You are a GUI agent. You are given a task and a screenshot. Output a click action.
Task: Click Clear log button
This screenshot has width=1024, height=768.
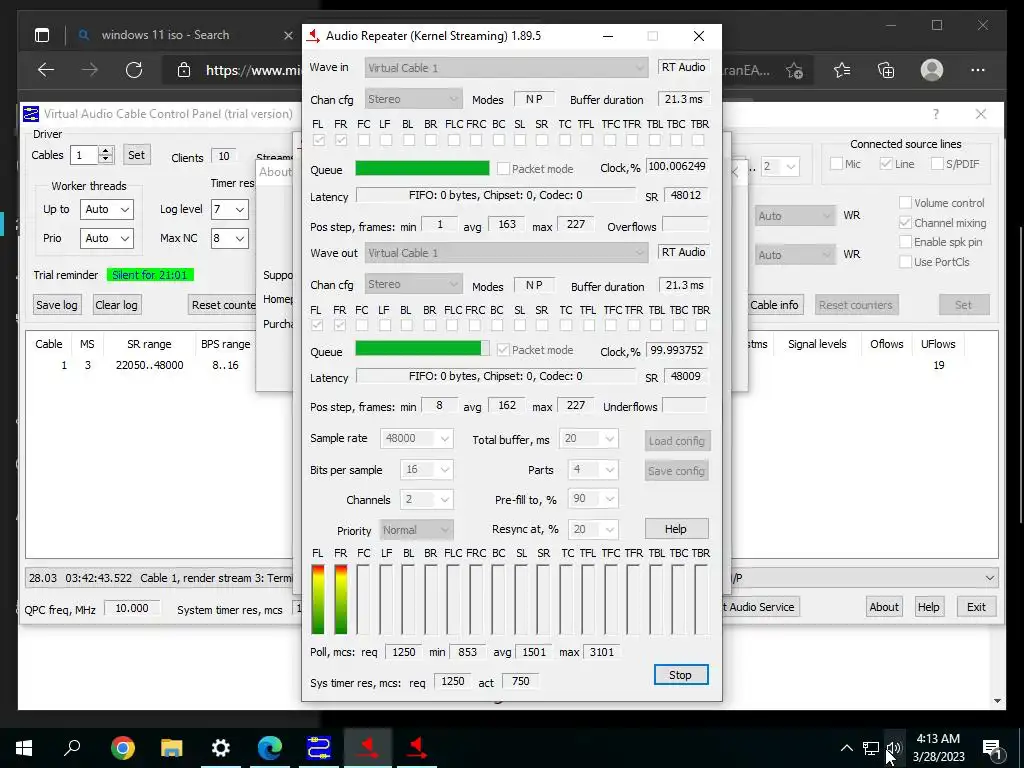[x=116, y=305]
